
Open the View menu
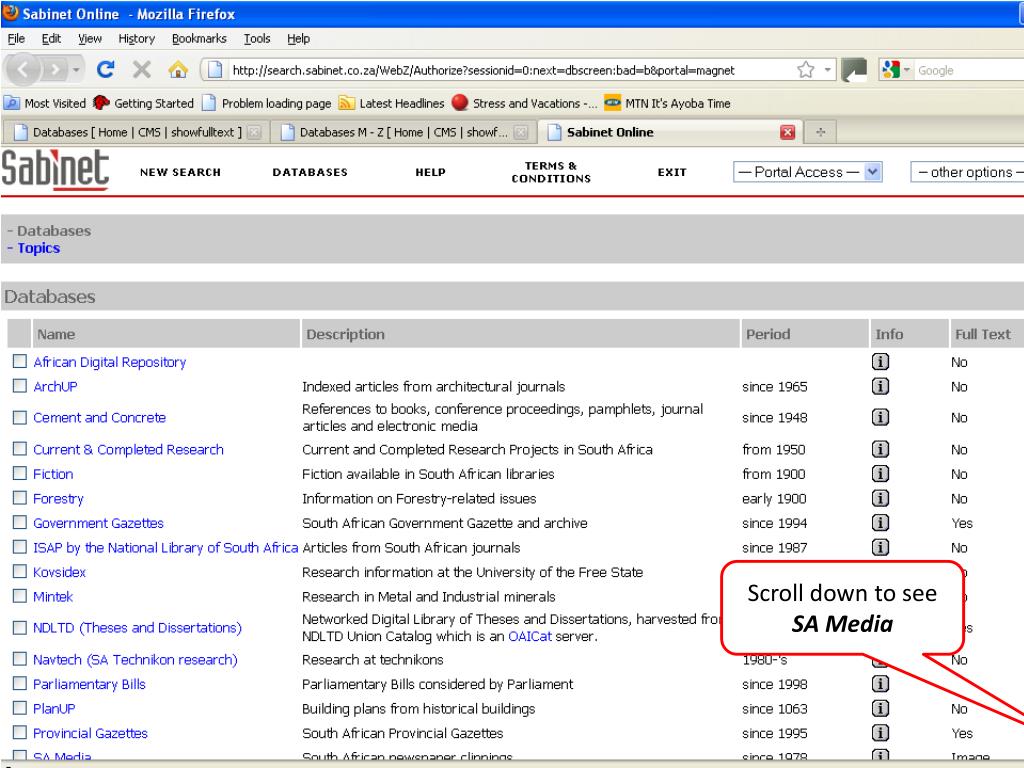point(90,39)
